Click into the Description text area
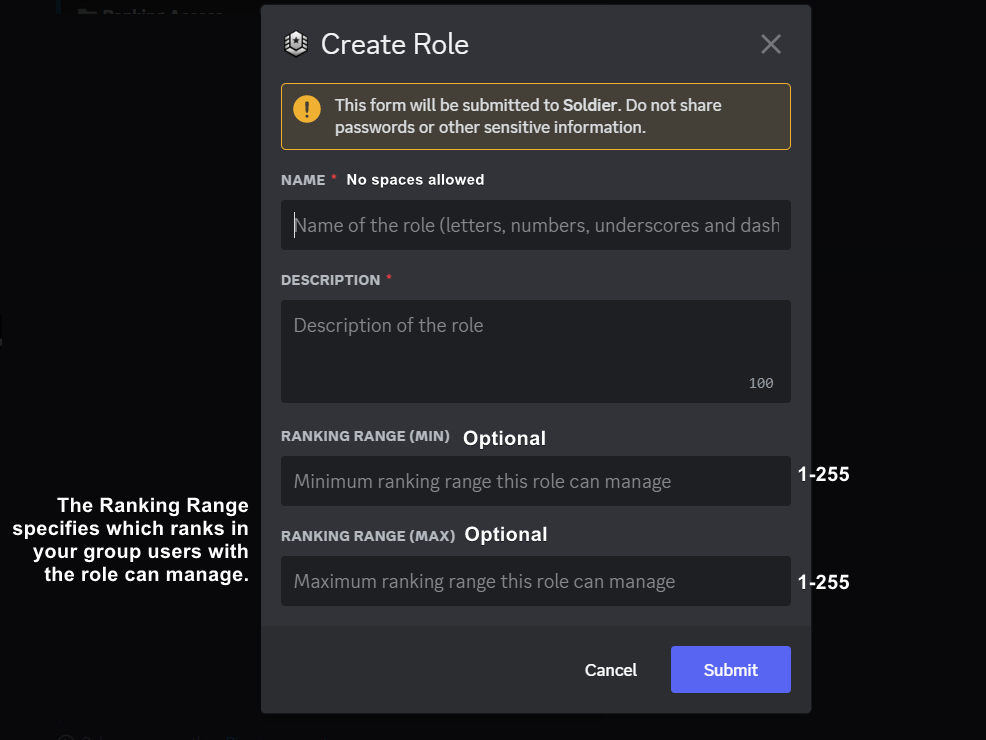986x740 pixels. (536, 350)
